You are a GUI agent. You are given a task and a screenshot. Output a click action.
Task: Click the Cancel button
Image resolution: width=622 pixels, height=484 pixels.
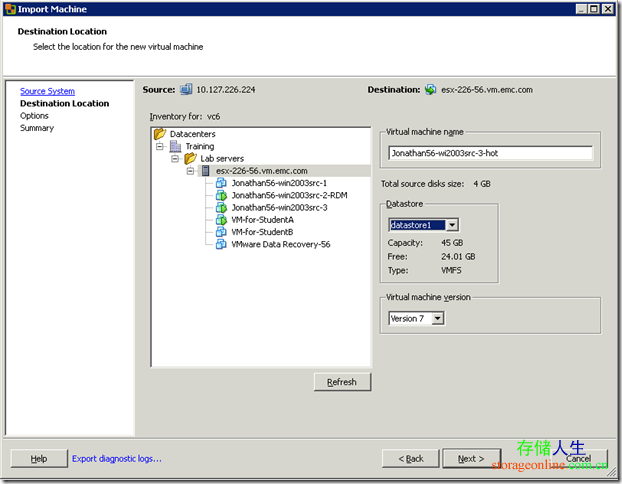578,459
